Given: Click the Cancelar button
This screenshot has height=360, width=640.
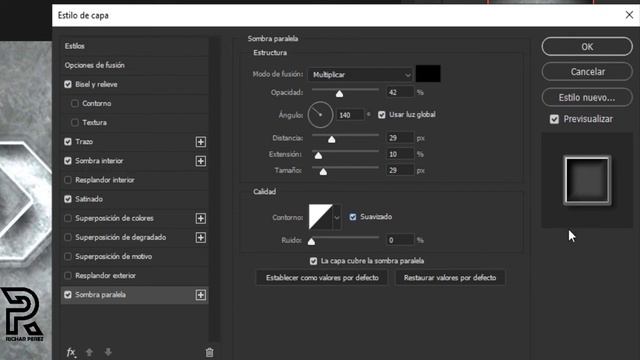Looking at the screenshot, I should pyautogui.click(x=587, y=72).
